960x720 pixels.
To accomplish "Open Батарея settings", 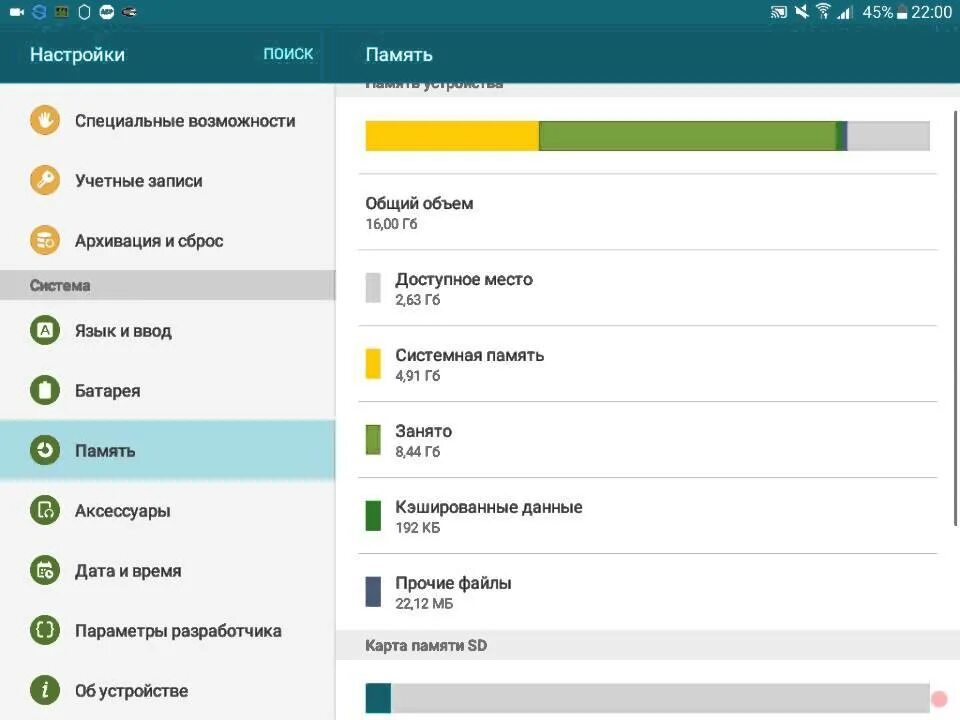I will (x=168, y=391).
